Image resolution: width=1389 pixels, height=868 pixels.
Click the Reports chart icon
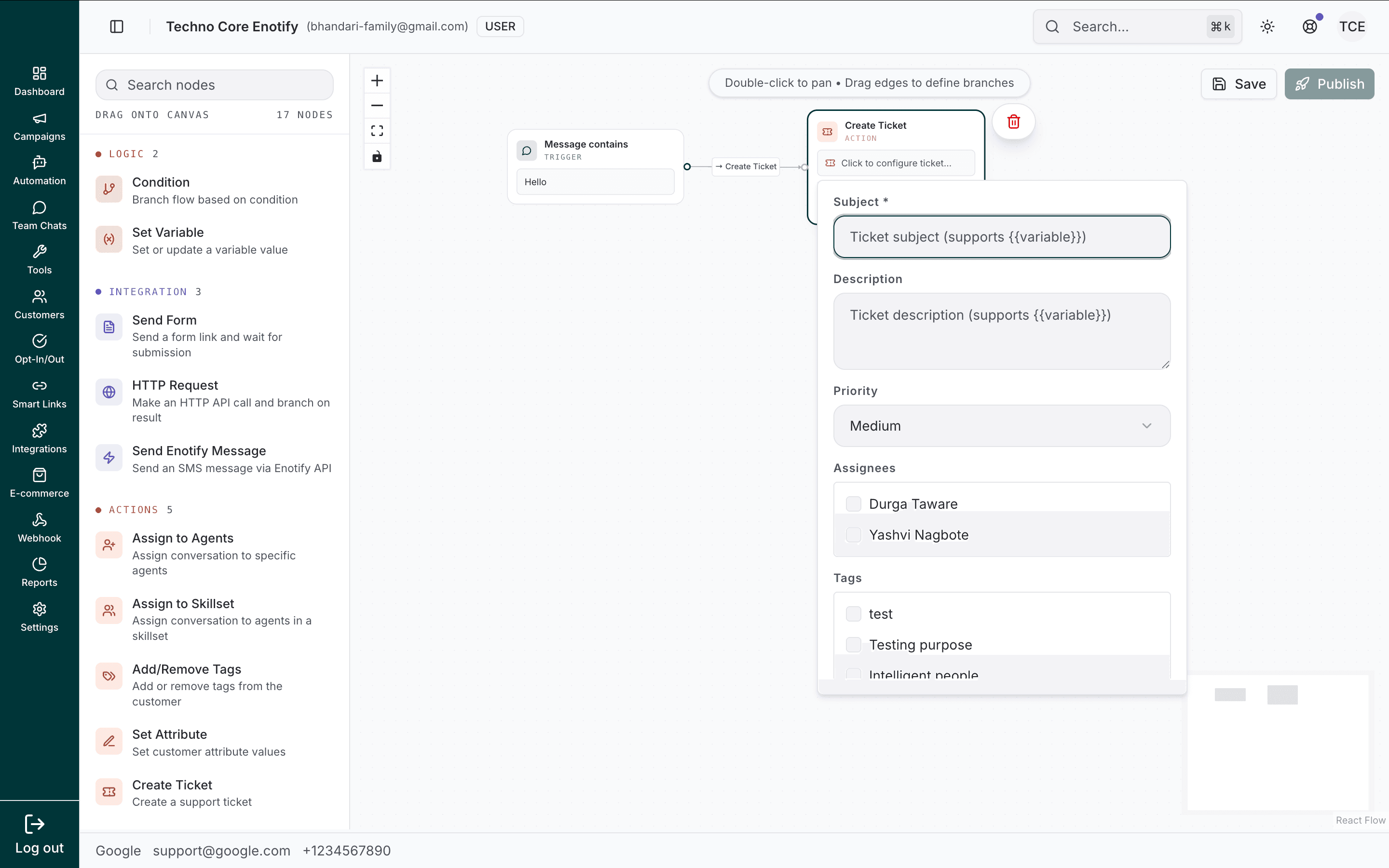(x=40, y=564)
